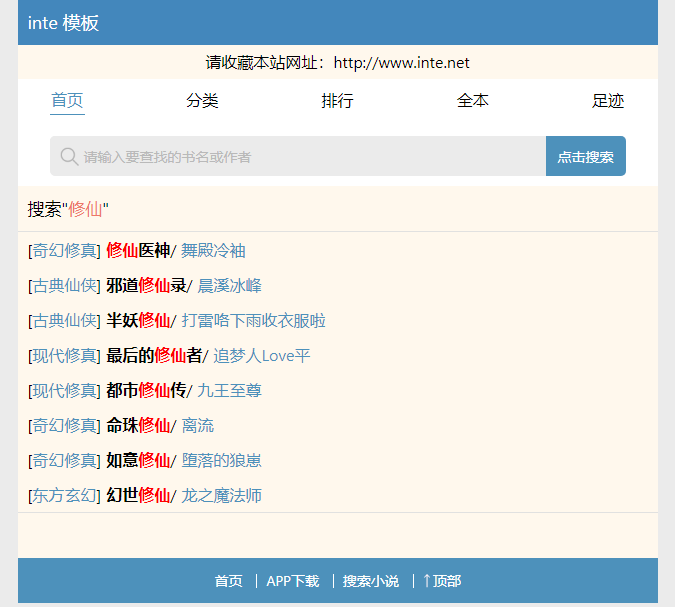This screenshot has height=607, width=675.
Task: Open the APP下载 footer link
Action: (x=292, y=581)
